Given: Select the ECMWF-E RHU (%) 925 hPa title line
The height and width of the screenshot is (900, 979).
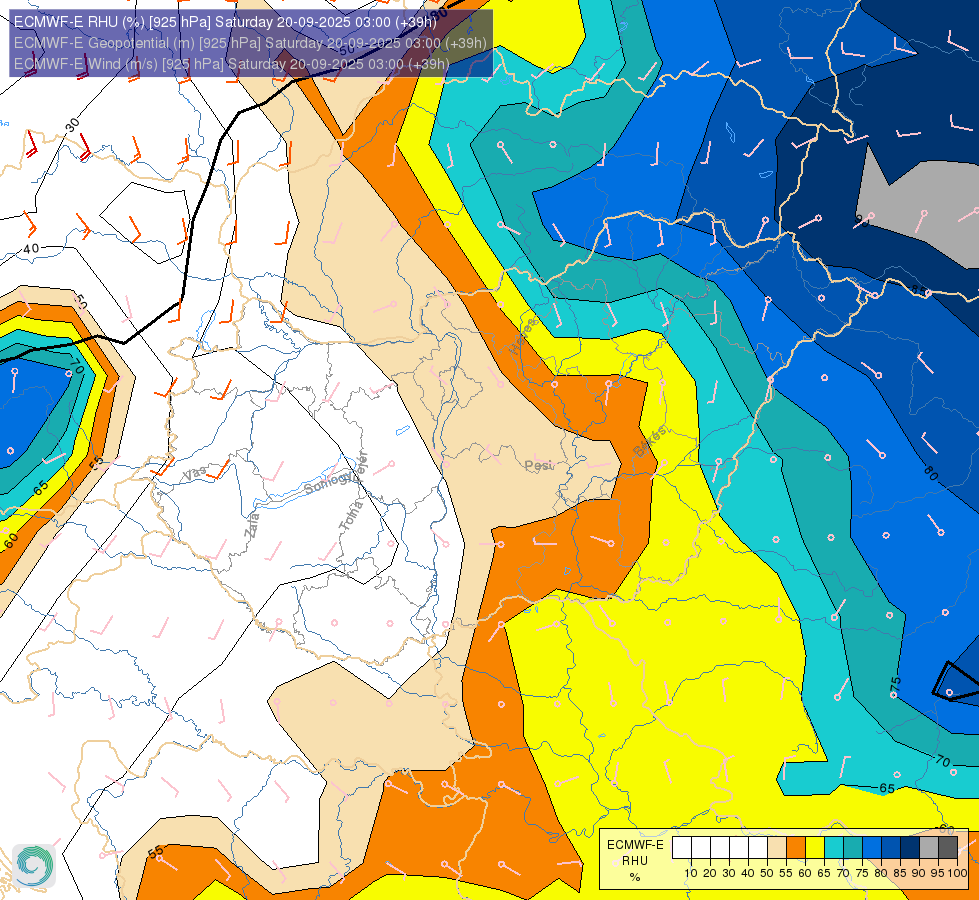Looking at the screenshot, I should tap(225, 22).
